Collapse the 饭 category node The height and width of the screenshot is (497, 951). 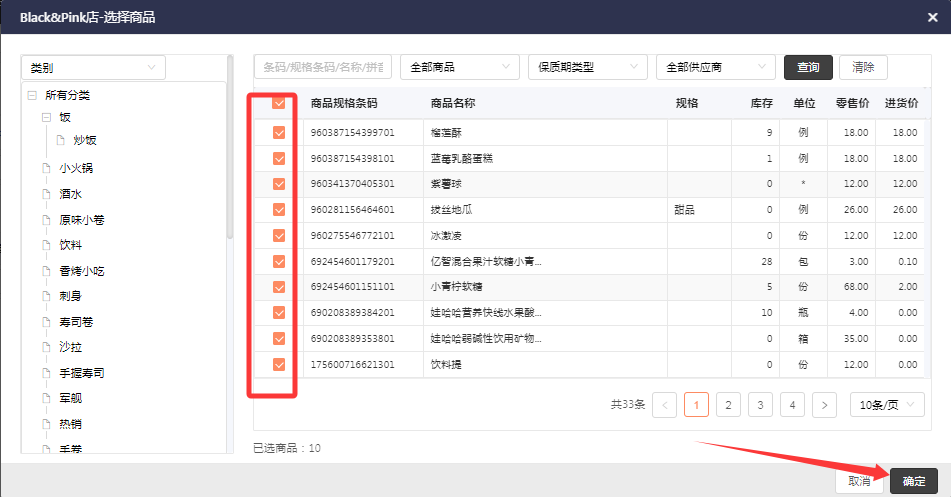click(x=46, y=118)
